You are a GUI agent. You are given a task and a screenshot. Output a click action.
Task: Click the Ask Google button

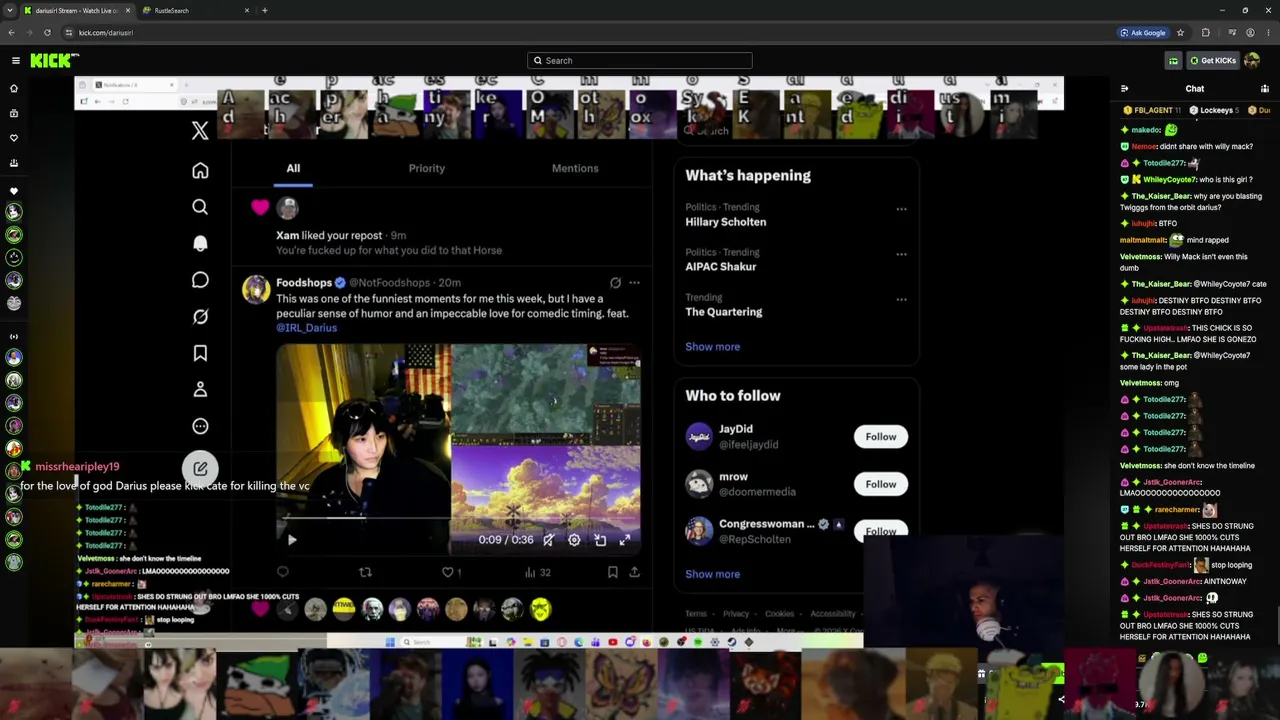tap(1142, 32)
